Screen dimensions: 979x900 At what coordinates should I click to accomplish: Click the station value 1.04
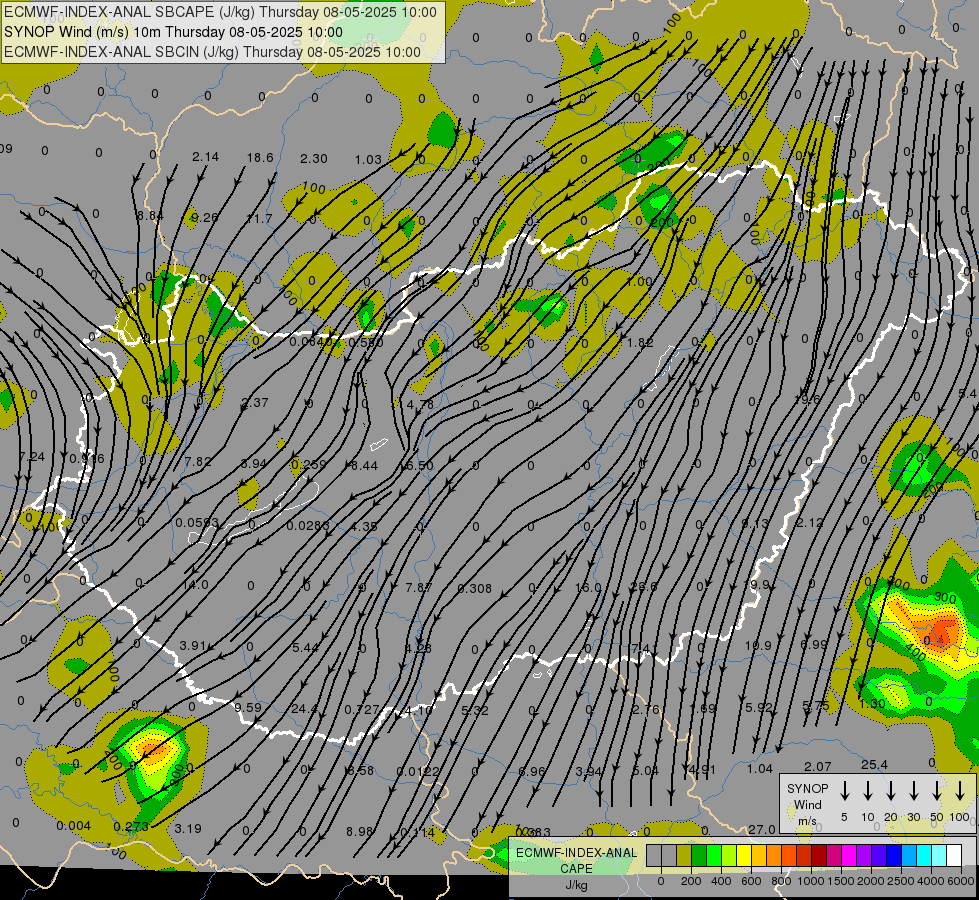click(x=760, y=769)
